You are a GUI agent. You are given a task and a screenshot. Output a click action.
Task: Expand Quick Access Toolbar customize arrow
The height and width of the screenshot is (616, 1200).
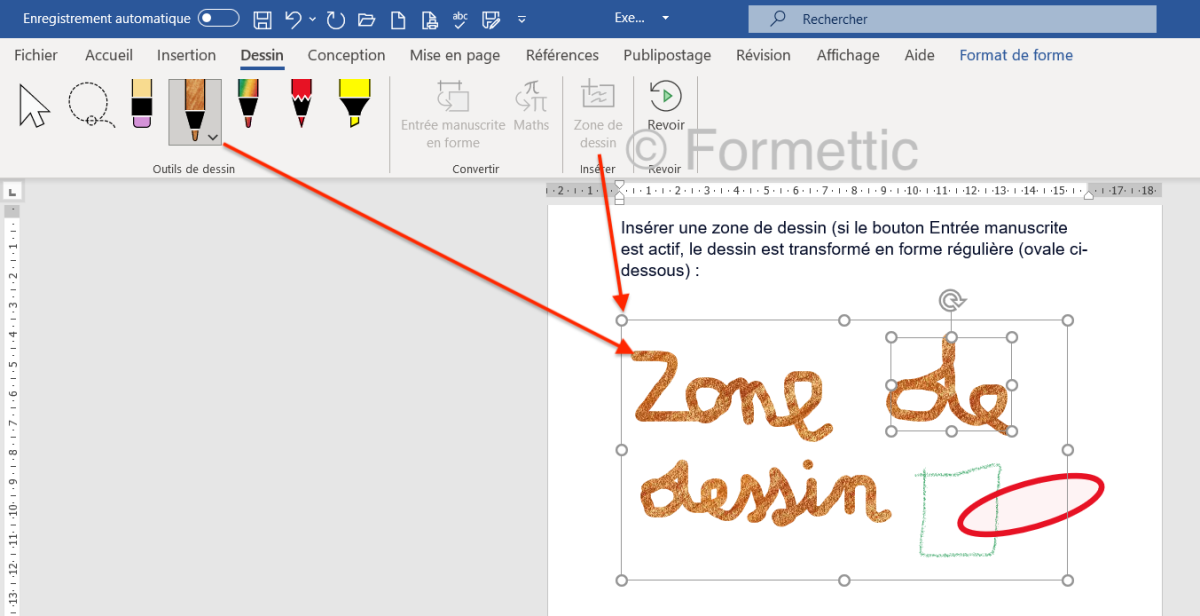tap(521, 19)
